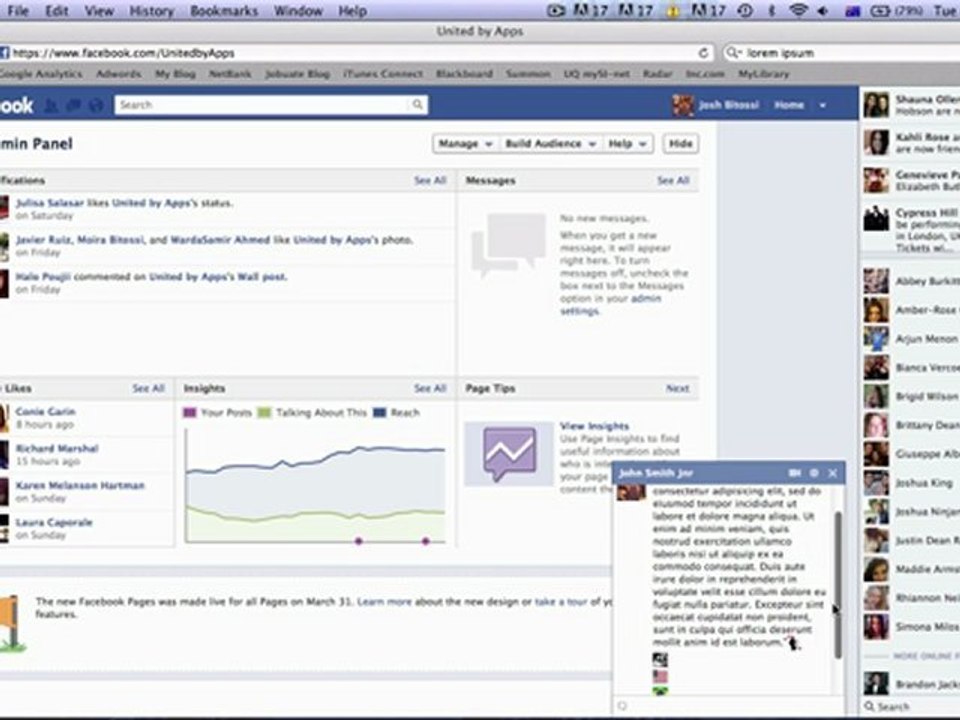Screen dimensions: 960x720
Task: Click Laura Caporale in New Likes
Action: [x=54, y=522]
